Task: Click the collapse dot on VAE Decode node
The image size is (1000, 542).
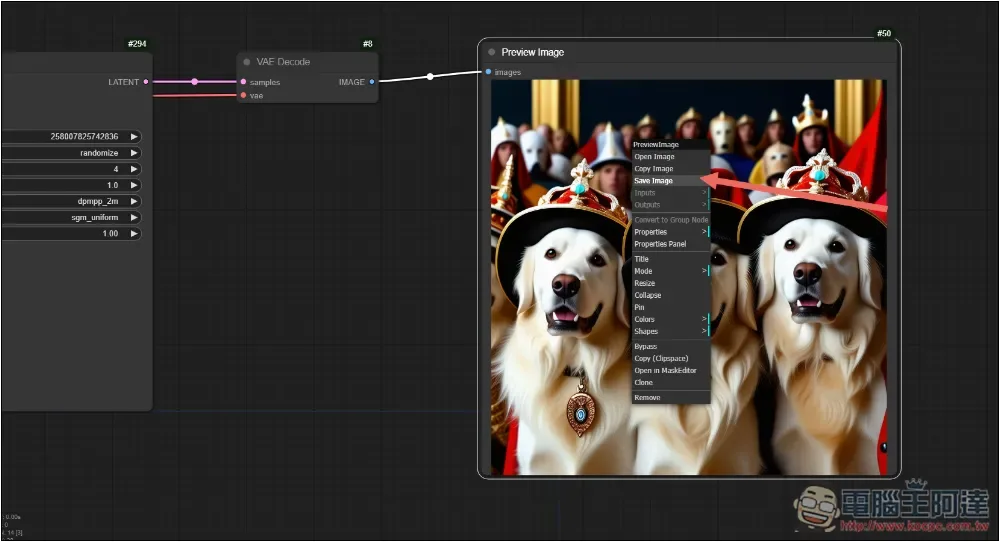Action: [247, 62]
